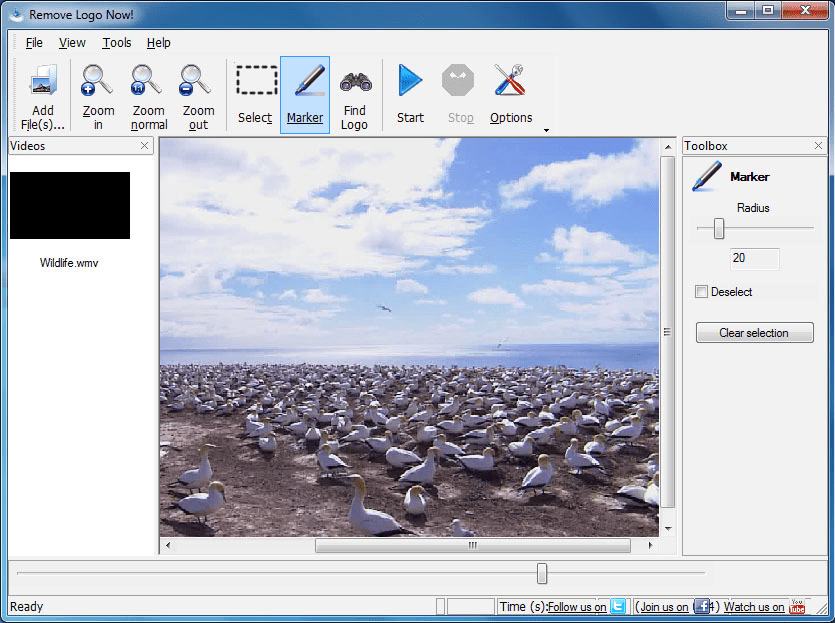This screenshot has height=623, width=835.
Task: Select the Wildlife.wmv thumbnail
Action: tap(69, 206)
